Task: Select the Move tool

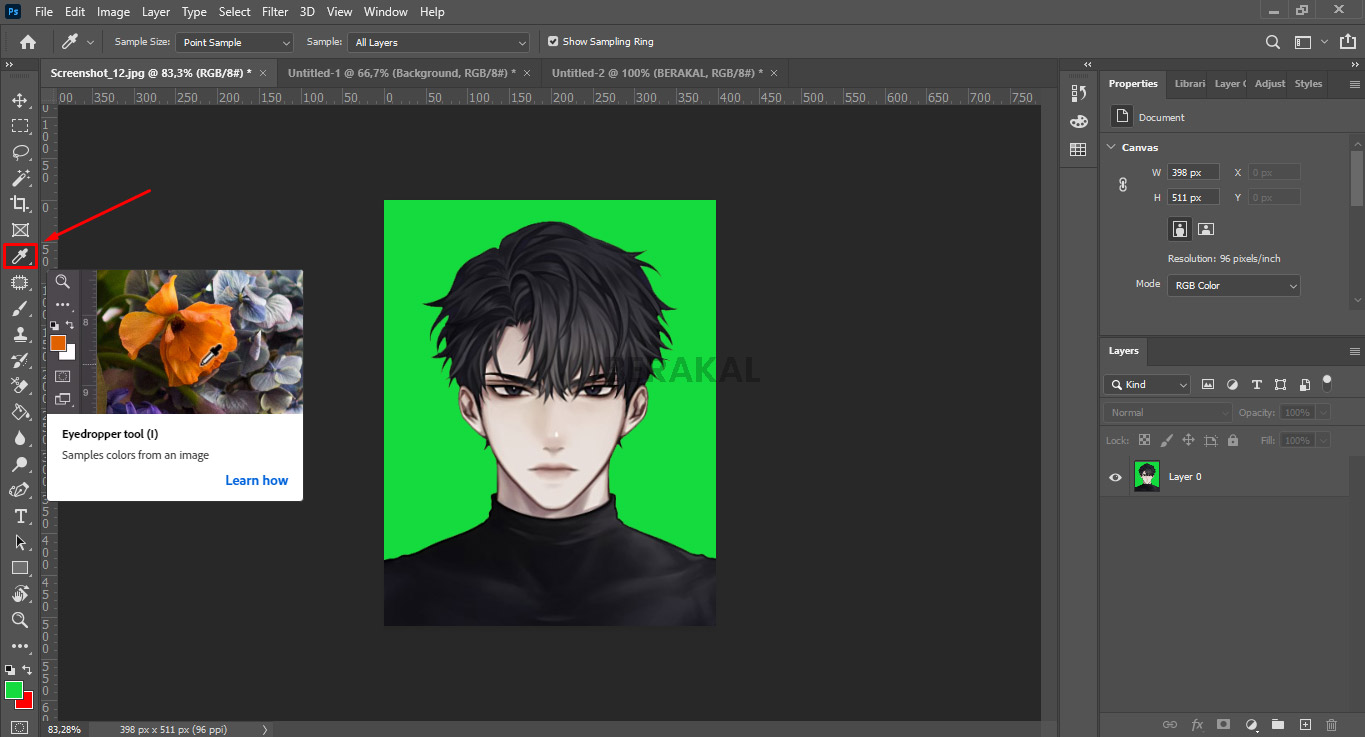Action: (x=19, y=100)
